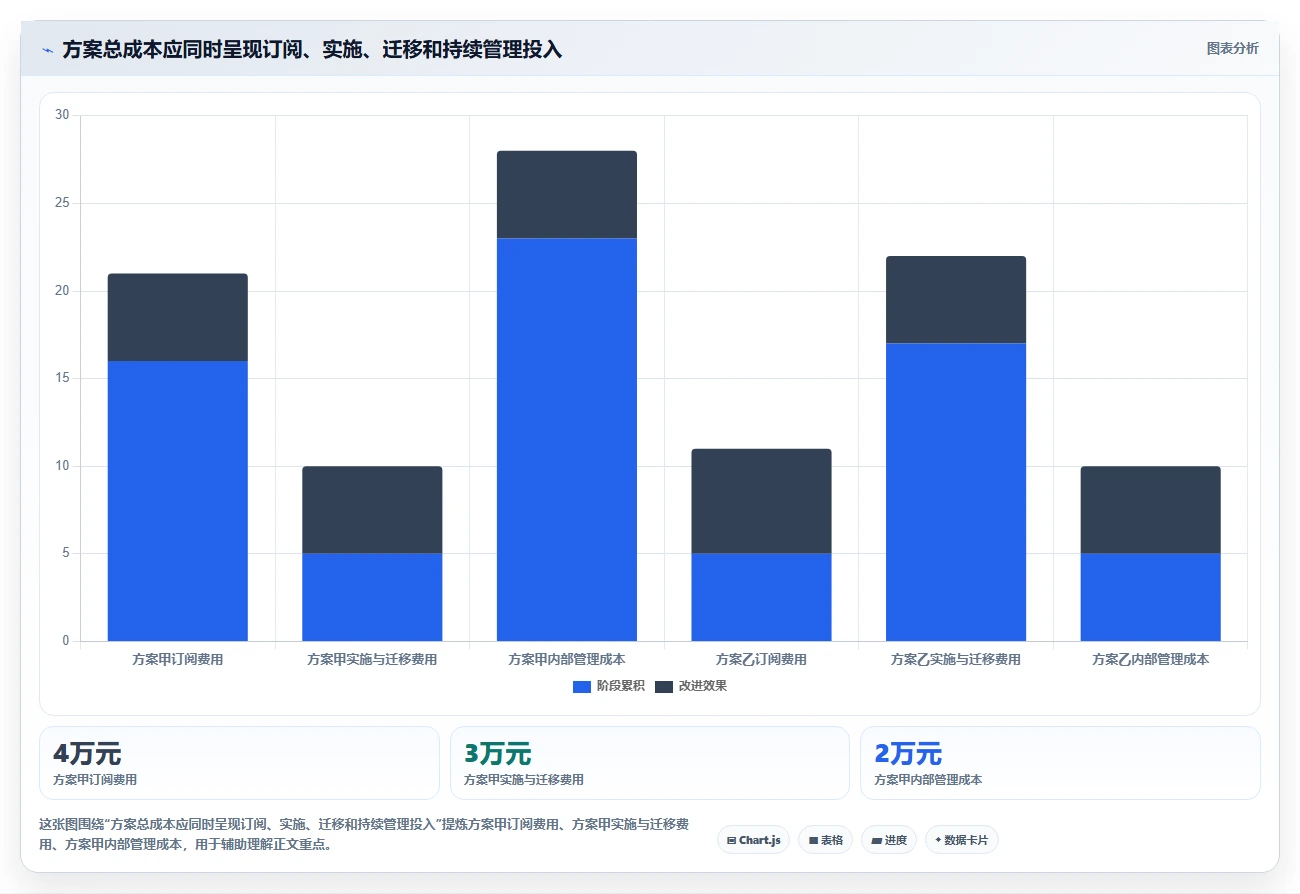1300x894 pixels.
Task: Click the x-axis label 方案乙订阅费用
Action: tap(761, 660)
